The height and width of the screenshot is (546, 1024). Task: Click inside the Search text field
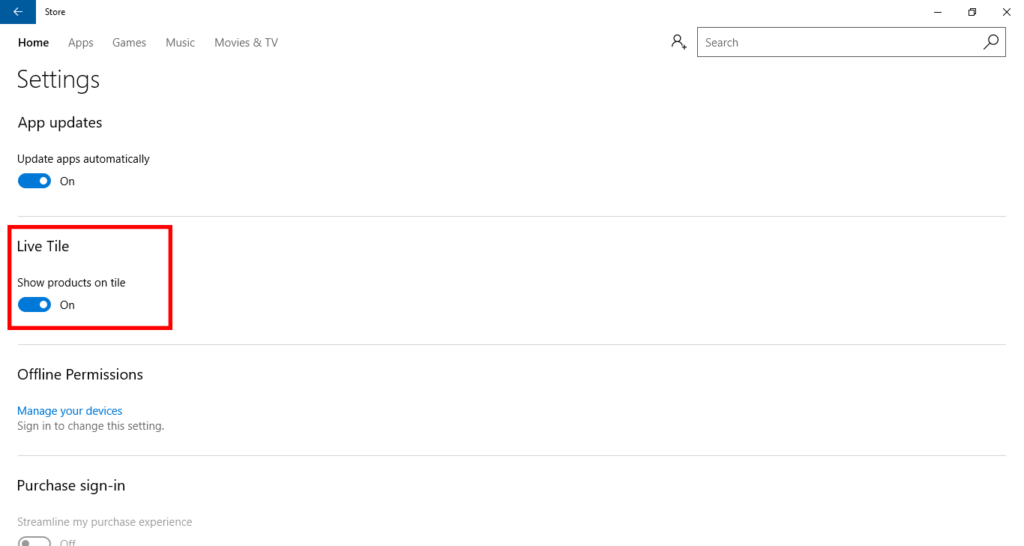click(835, 42)
